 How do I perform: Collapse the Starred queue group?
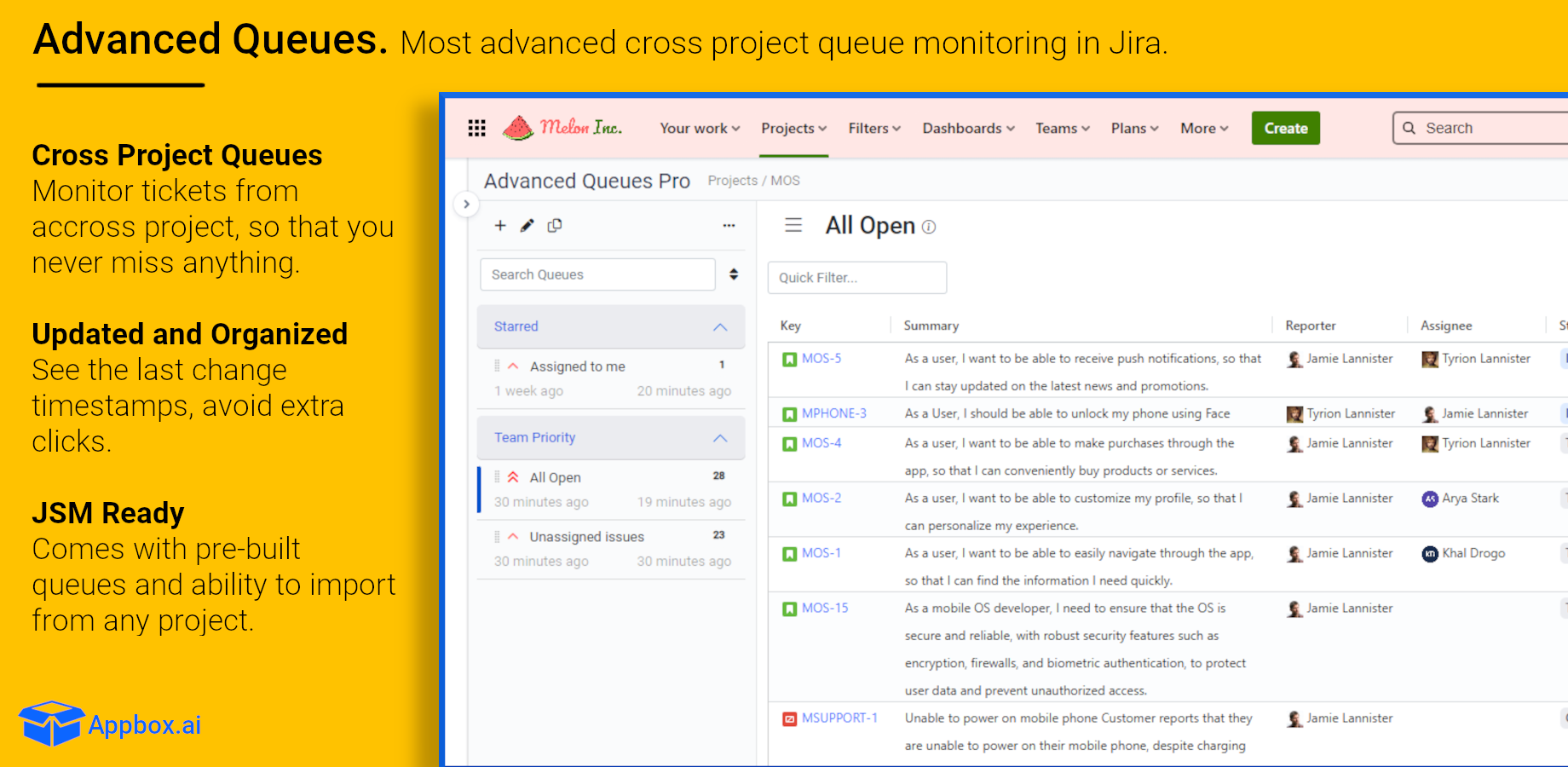720,326
